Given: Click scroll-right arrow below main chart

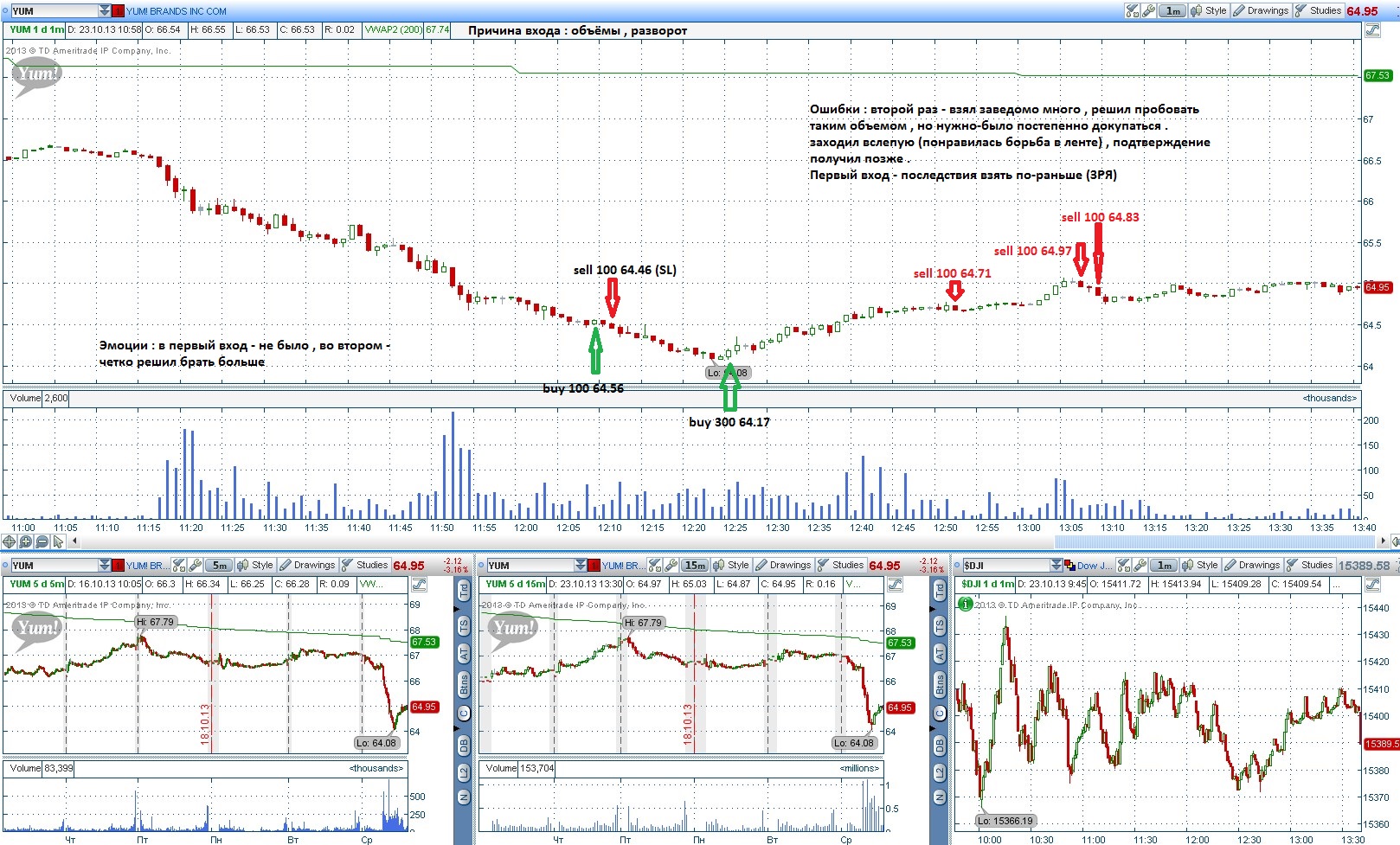Looking at the screenshot, I should [1384, 541].
